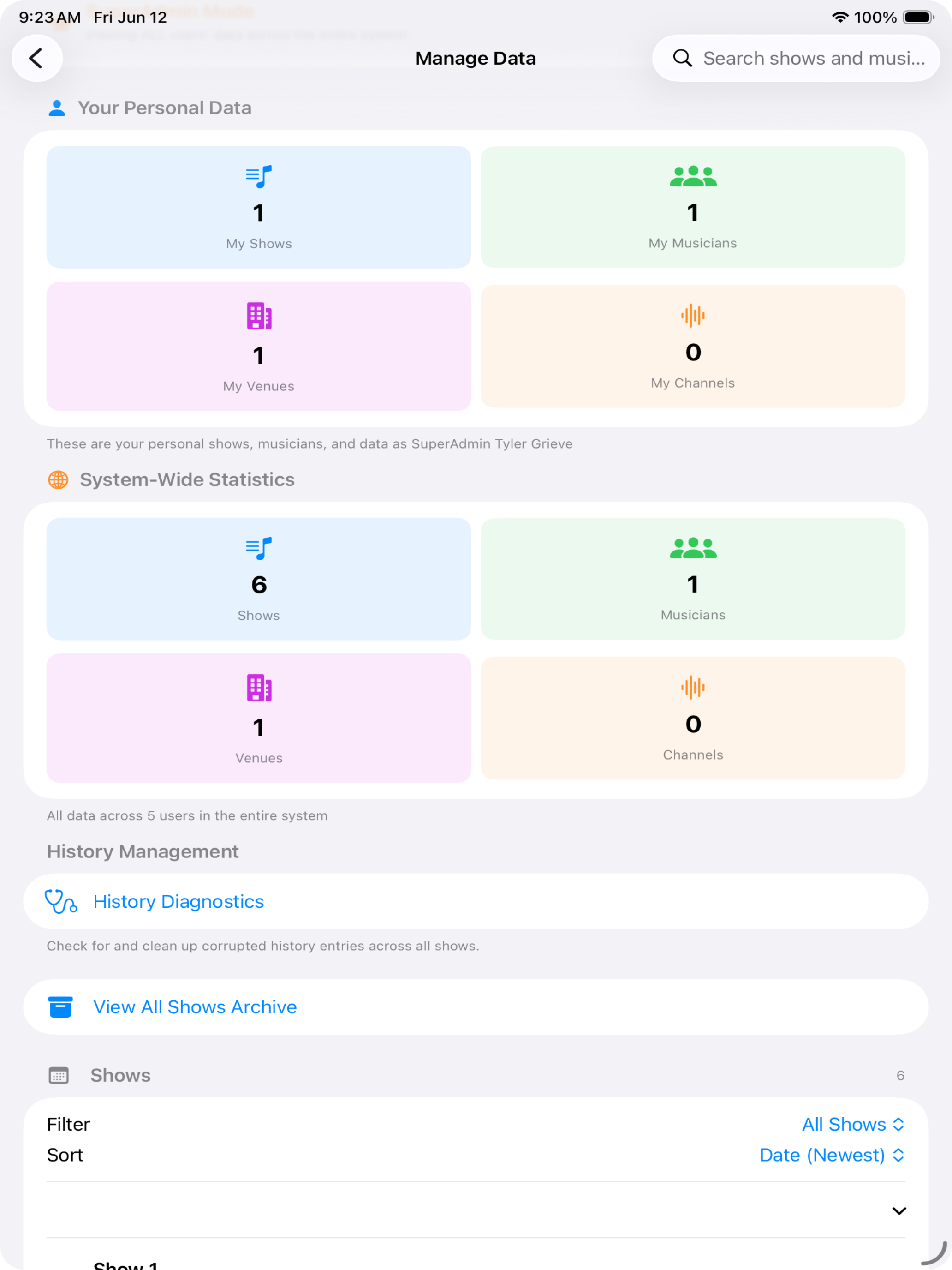Image resolution: width=952 pixels, height=1270 pixels.
Task: Tap the back chevron button
Action: coord(37,58)
